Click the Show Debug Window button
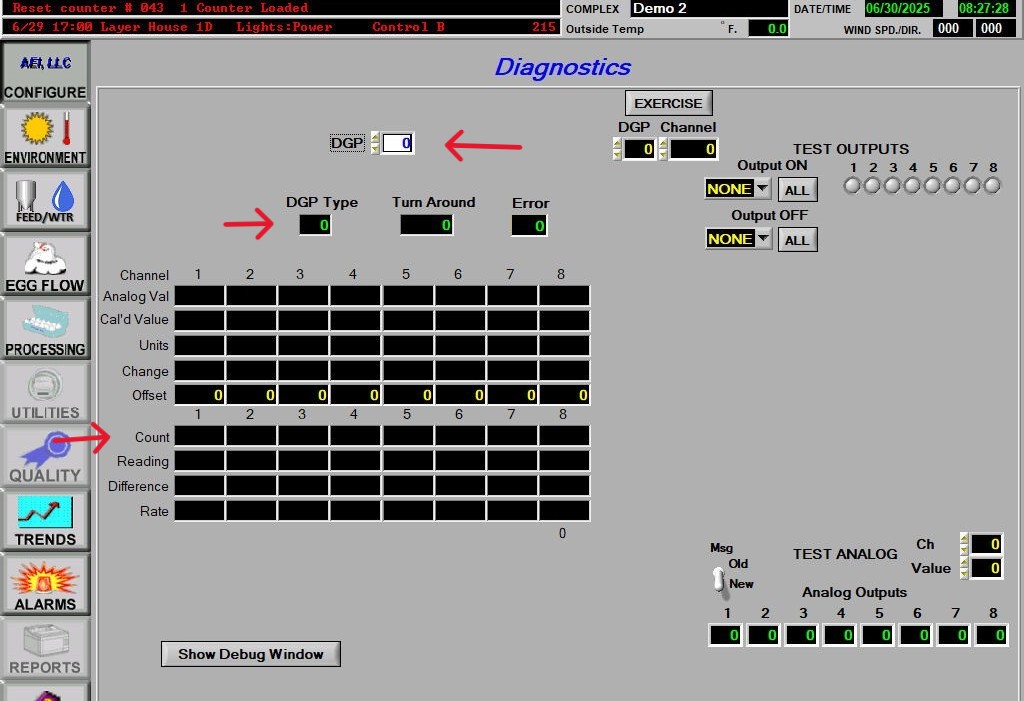 251,654
